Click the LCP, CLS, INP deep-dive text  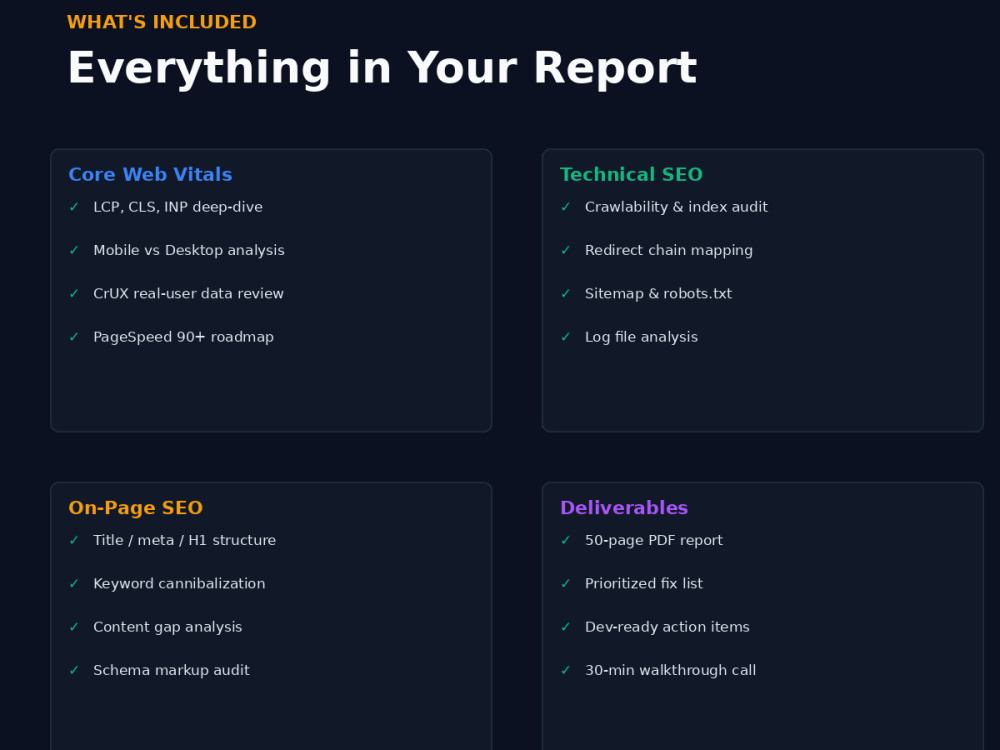point(178,207)
